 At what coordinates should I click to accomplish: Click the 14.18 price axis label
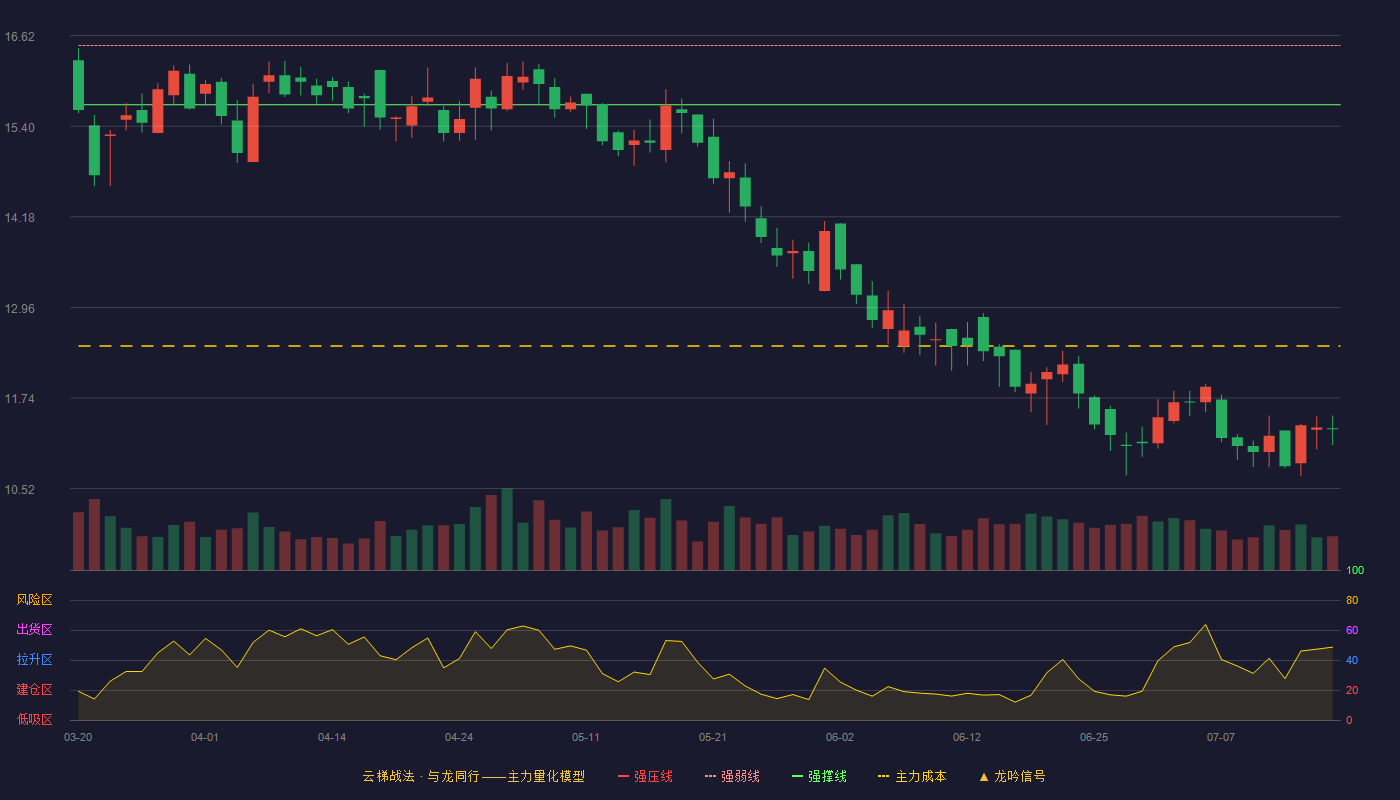(x=19, y=218)
